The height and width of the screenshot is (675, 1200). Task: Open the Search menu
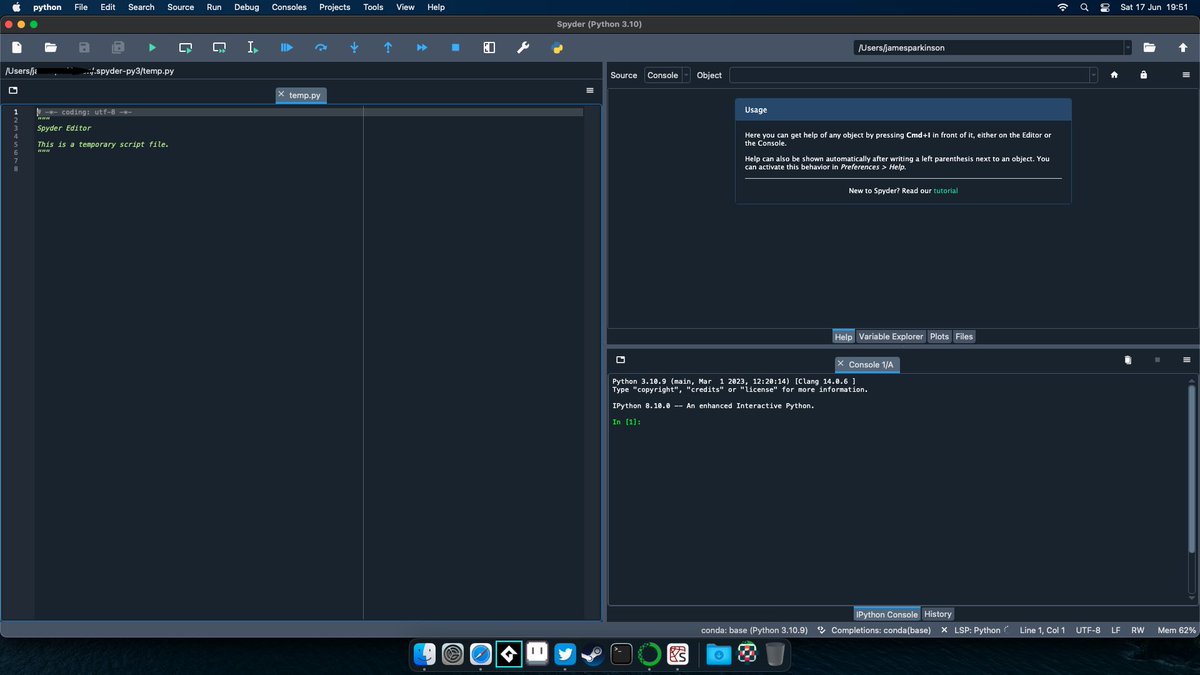141,7
